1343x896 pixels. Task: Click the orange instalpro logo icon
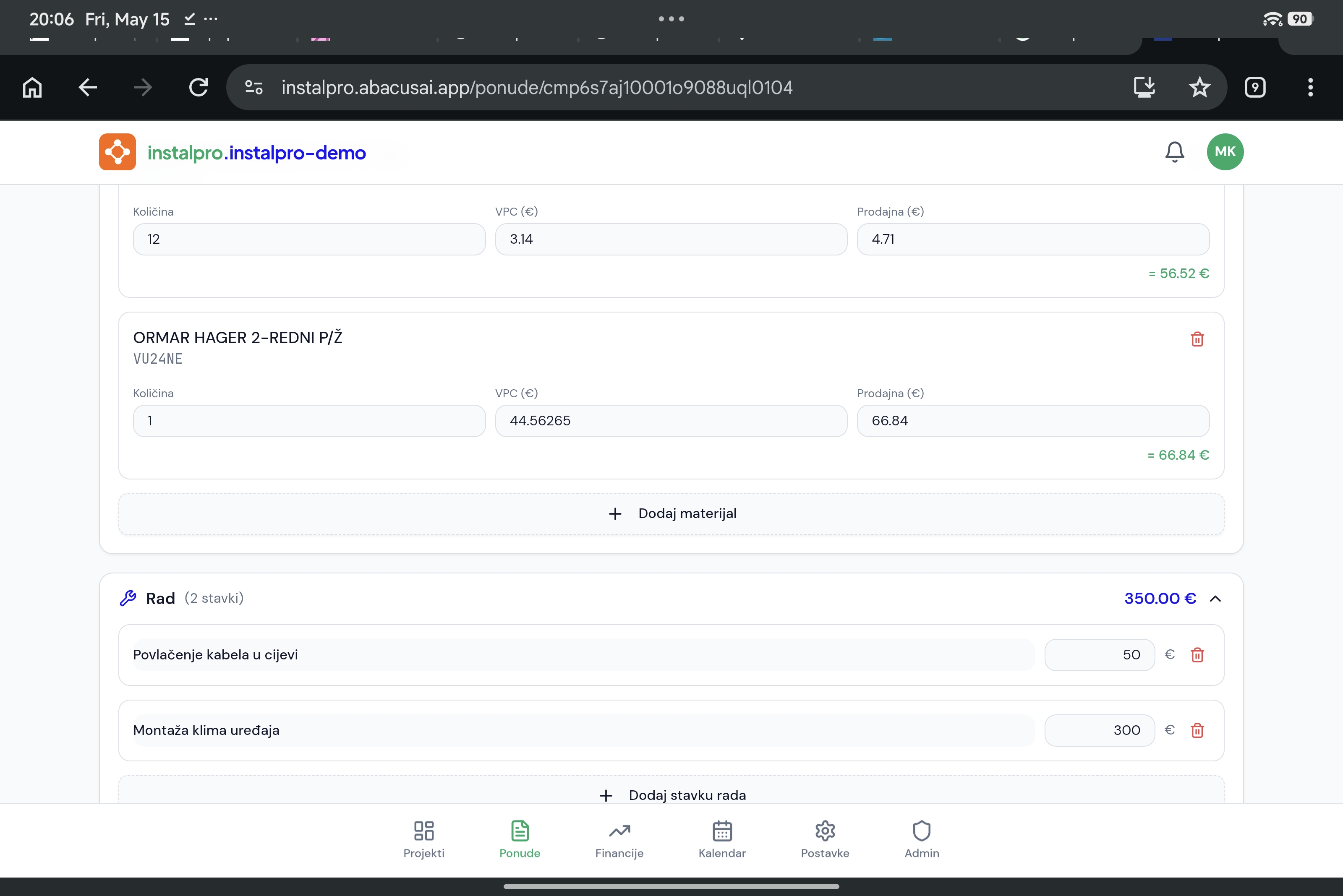point(117,152)
